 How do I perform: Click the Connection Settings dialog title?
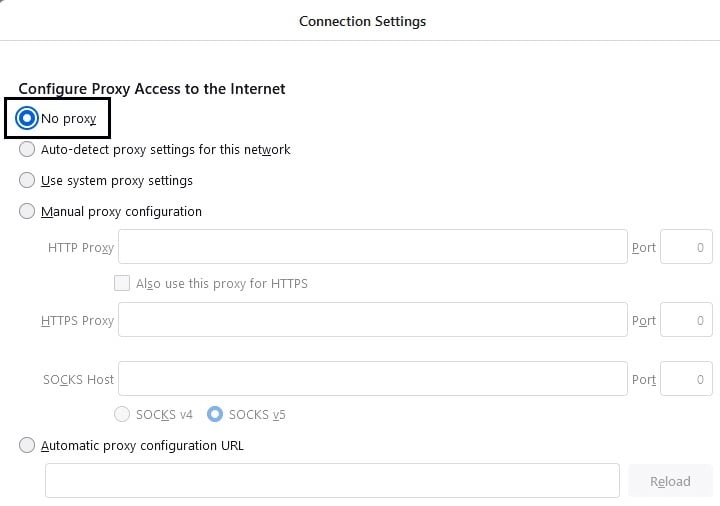coord(362,22)
